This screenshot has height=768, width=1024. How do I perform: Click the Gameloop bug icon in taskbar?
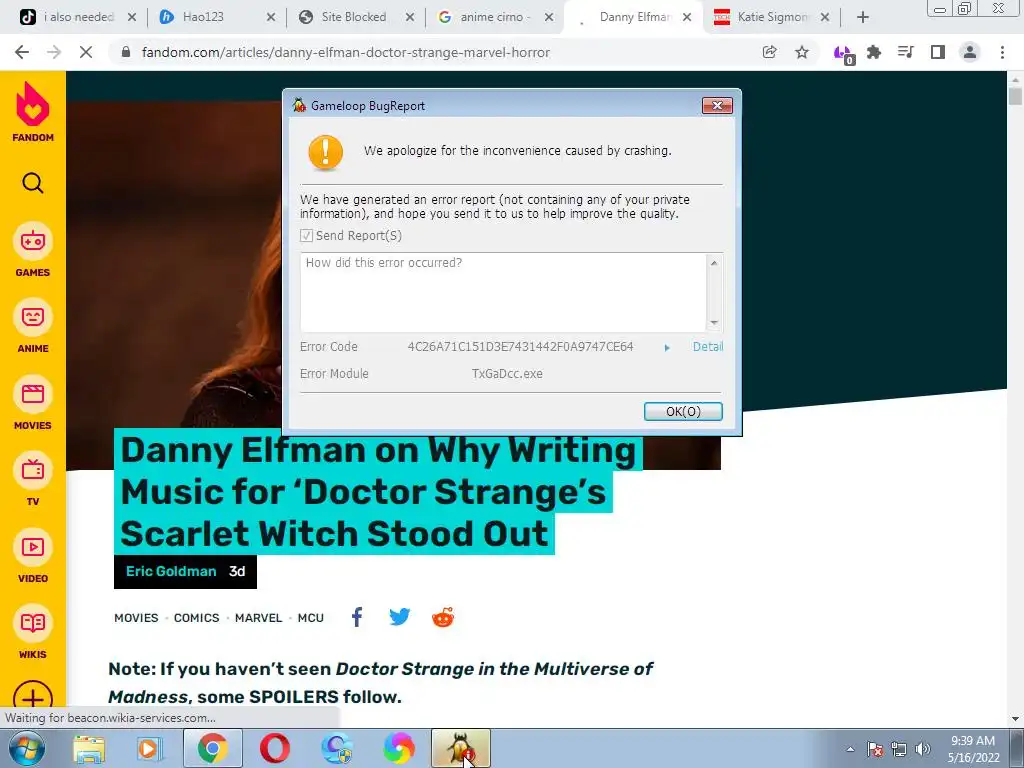(460, 748)
